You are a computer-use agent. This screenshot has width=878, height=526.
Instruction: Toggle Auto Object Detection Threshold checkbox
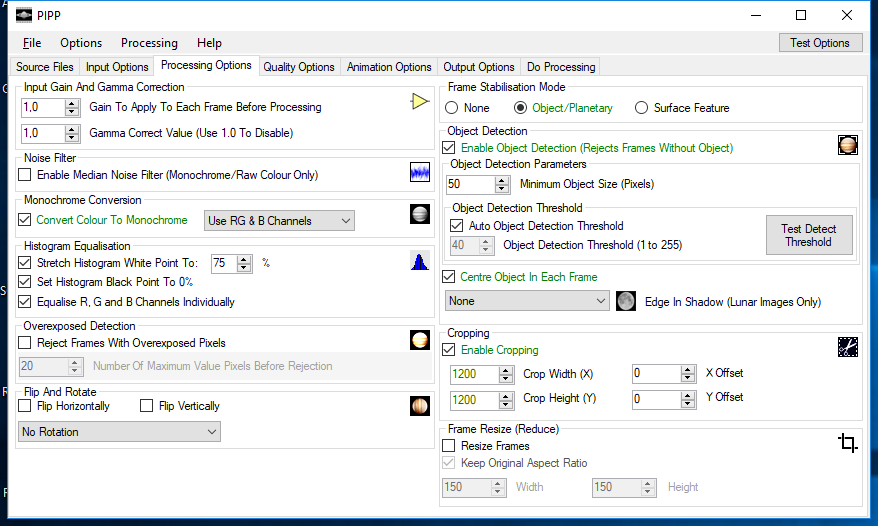pyautogui.click(x=456, y=226)
